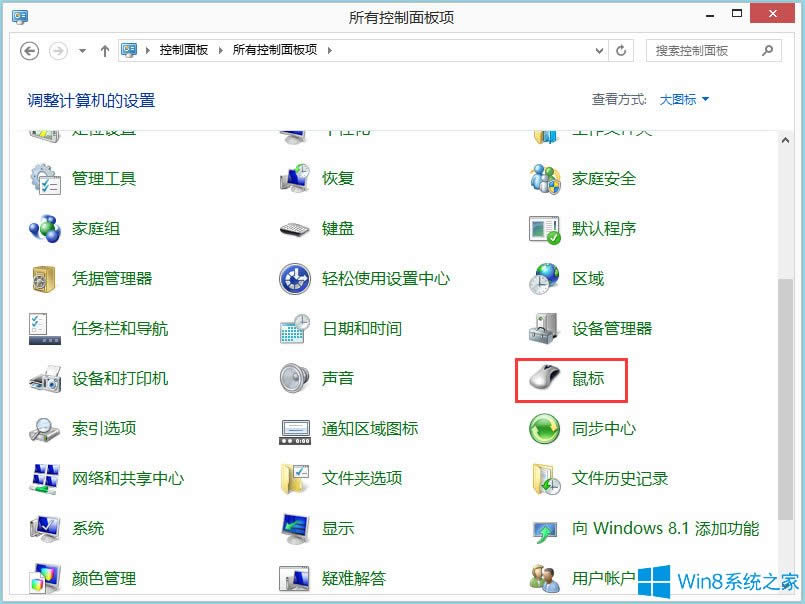
Task: Open the recent locations dropdown next to forward button
Action: (80, 49)
